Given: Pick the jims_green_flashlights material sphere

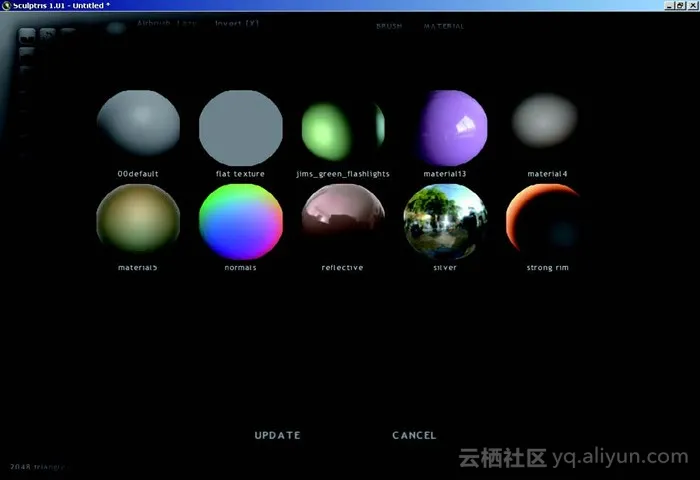Looking at the screenshot, I should tap(343, 127).
